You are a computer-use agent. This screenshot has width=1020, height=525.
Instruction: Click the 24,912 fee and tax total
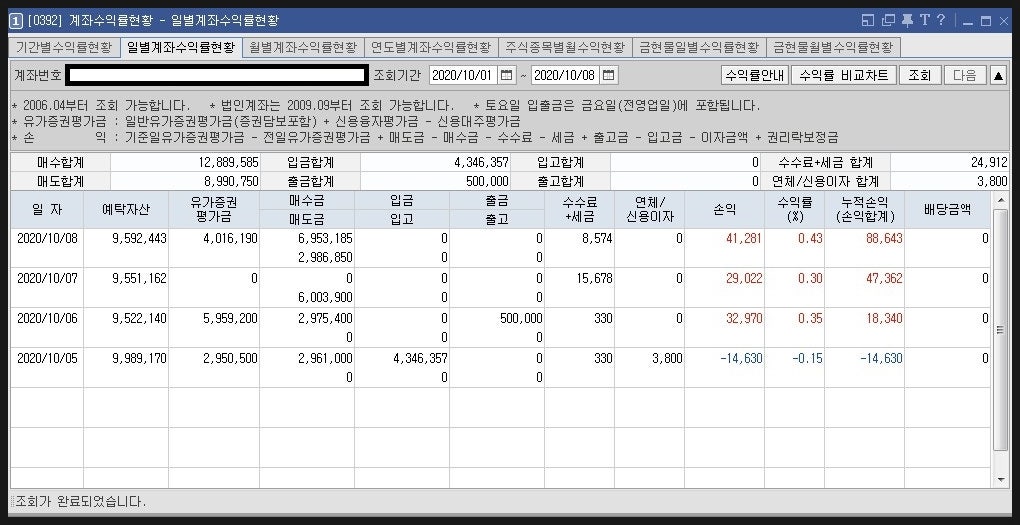tap(989, 163)
